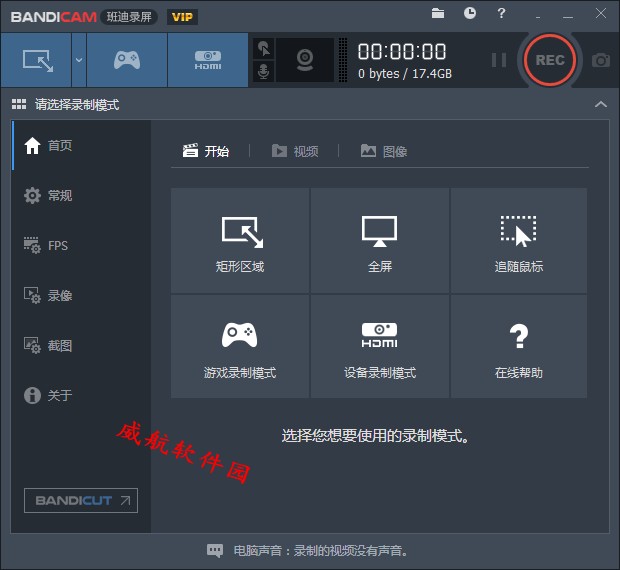Open the BANDICUT link button
The width and height of the screenshot is (620, 570).
[x=81, y=500]
